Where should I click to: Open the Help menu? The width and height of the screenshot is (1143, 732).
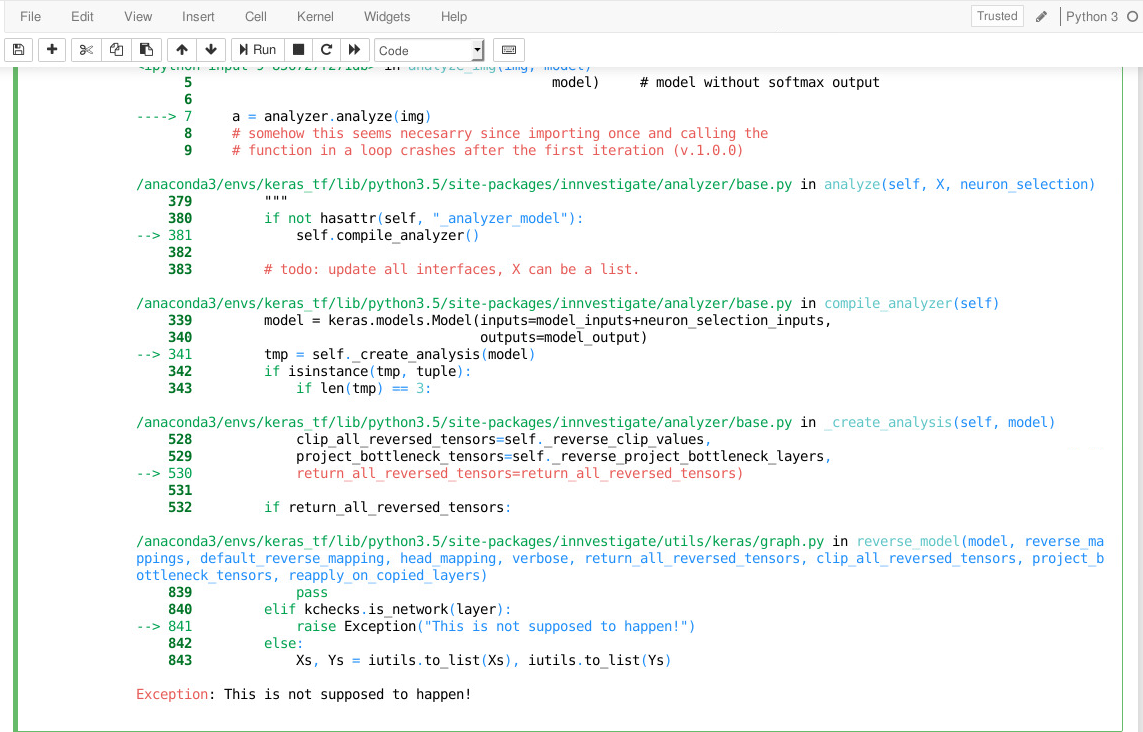453,16
